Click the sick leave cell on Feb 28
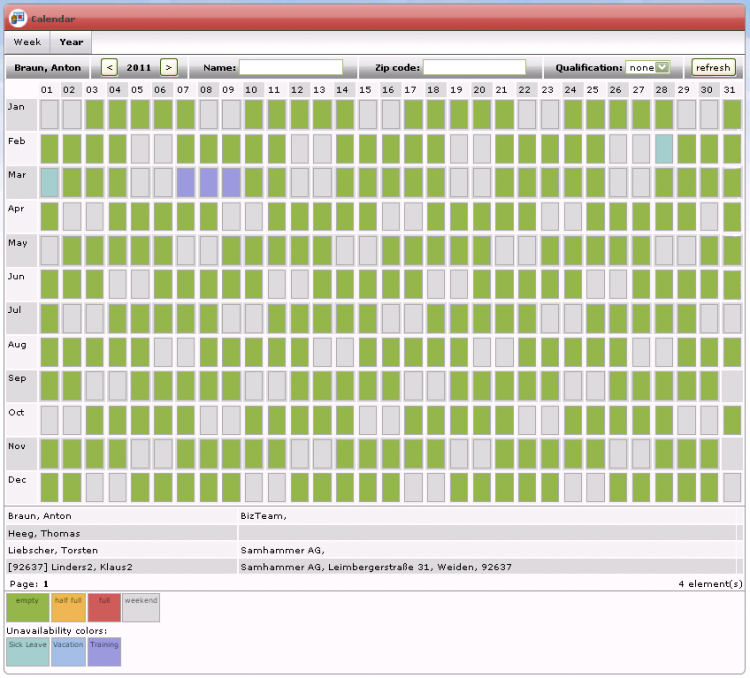This screenshot has height=678, width=750. (664, 149)
